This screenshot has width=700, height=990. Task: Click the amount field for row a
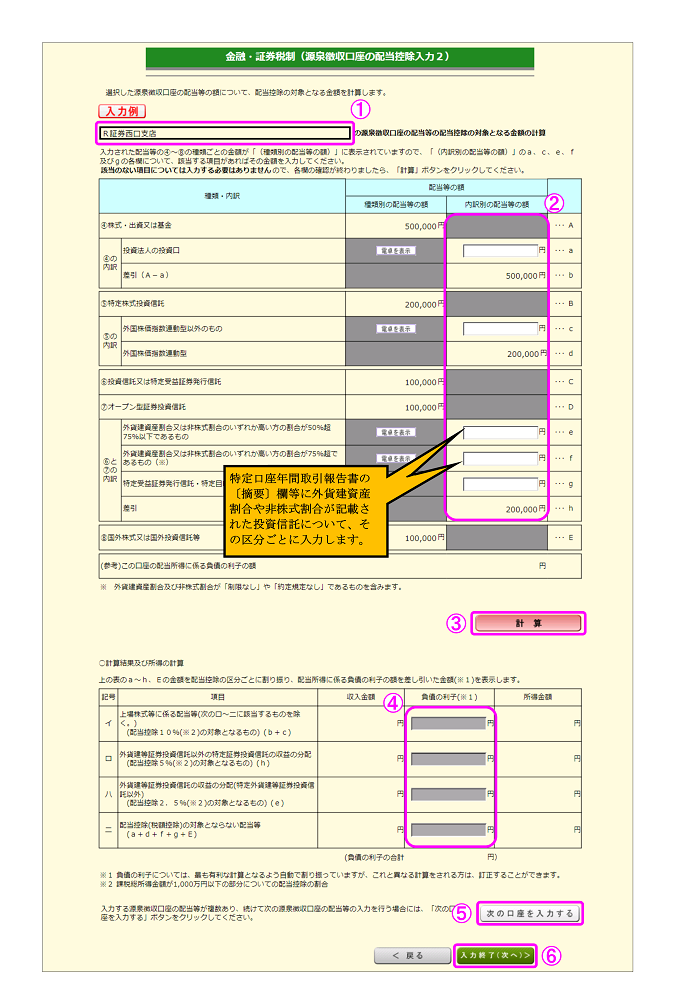click(500, 251)
